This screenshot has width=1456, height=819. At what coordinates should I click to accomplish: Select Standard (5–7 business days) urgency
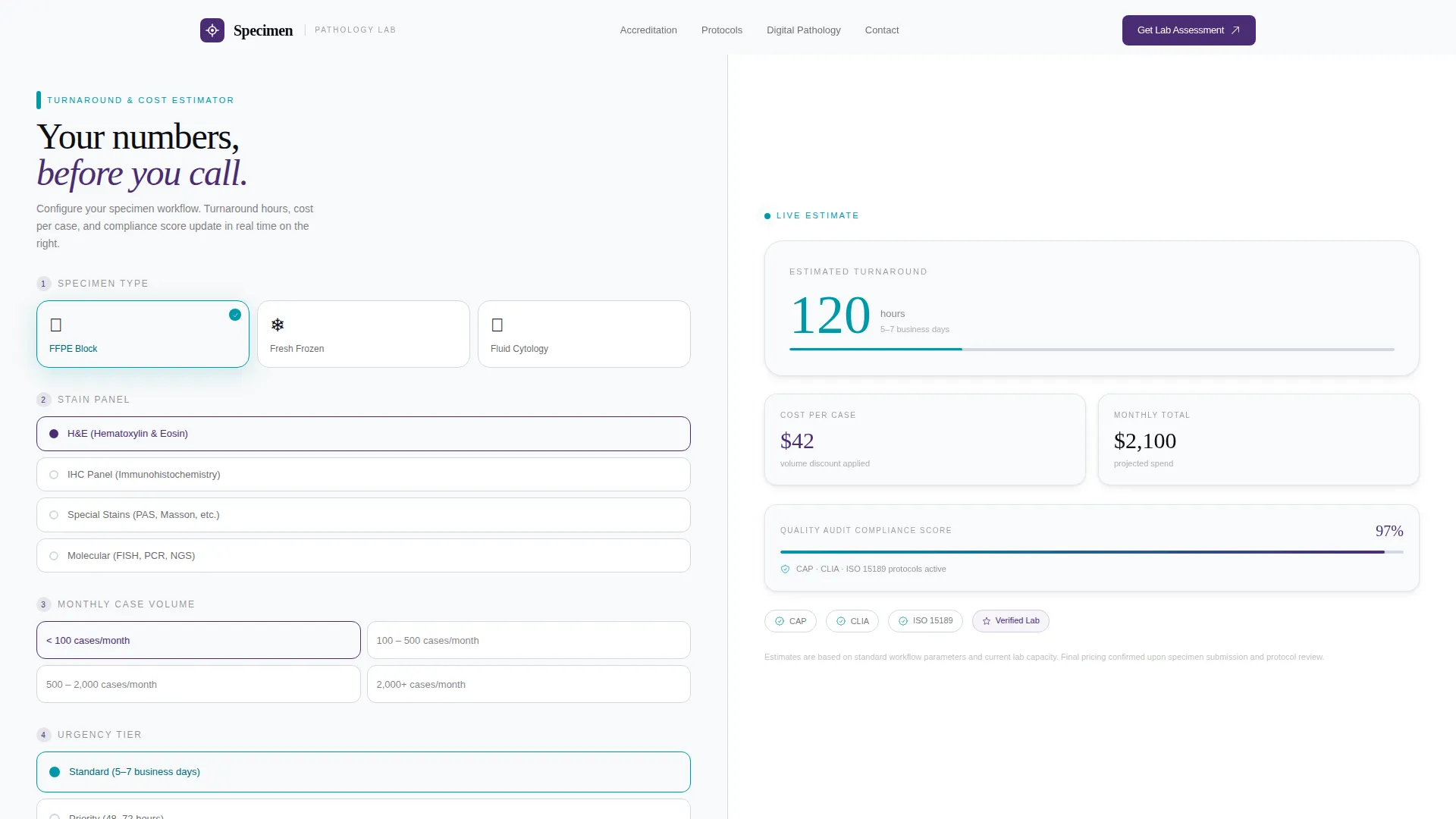click(x=363, y=772)
